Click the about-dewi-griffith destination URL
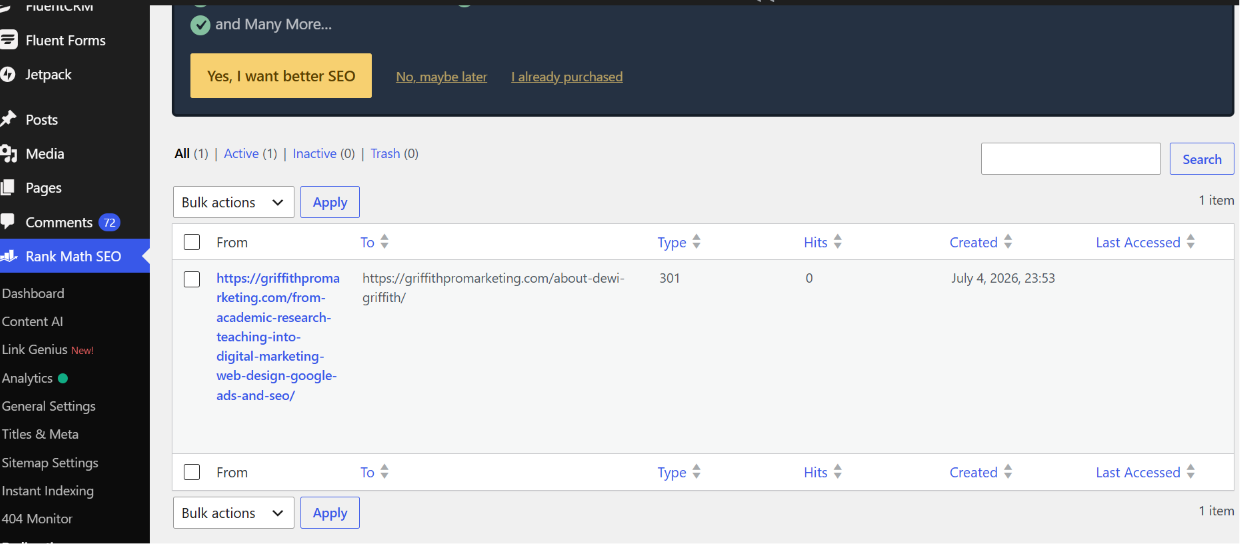Viewport: 1240px width, 544px height. point(493,288)
